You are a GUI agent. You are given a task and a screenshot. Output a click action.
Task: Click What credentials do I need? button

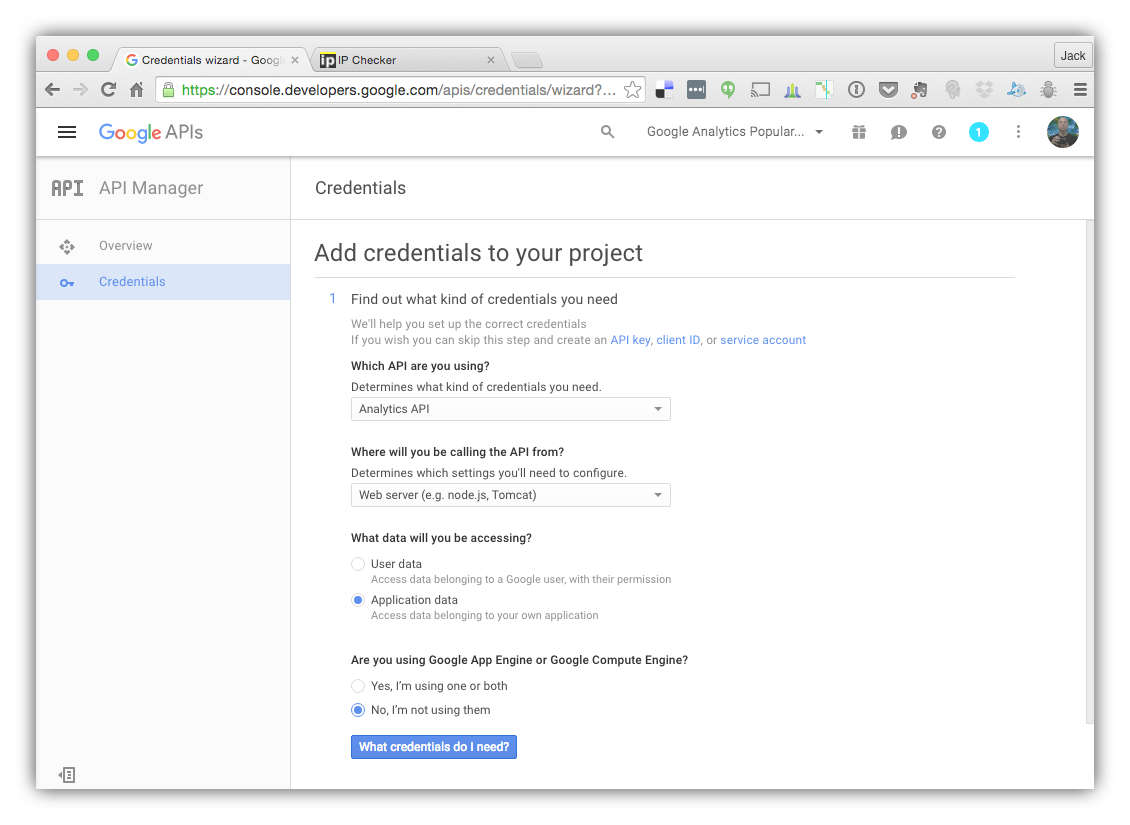click(434, 746)
